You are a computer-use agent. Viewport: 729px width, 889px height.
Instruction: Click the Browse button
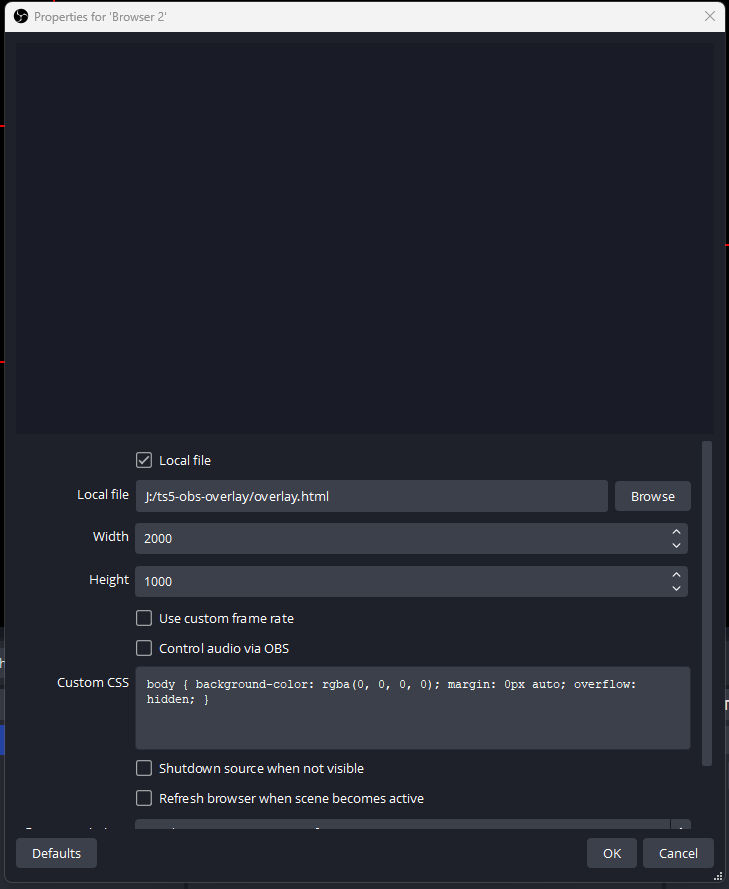click(x=652, y=496)
